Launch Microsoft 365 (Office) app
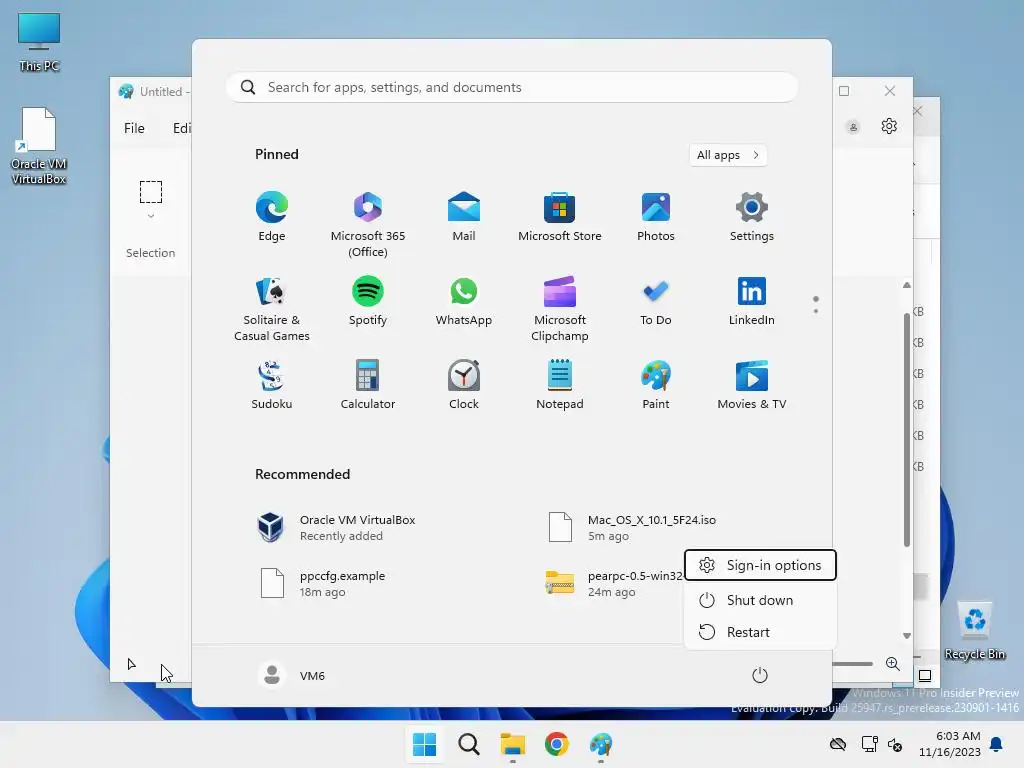Viewport: 1024px width, 768px height. (x=368, y=225)
